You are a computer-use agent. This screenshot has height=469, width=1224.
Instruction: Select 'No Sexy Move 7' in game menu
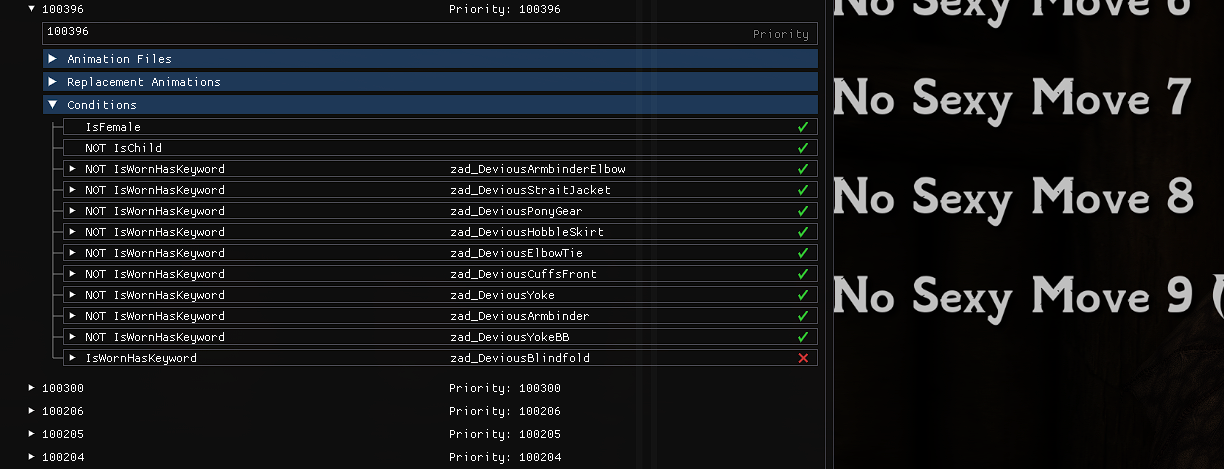point(1012,97)
